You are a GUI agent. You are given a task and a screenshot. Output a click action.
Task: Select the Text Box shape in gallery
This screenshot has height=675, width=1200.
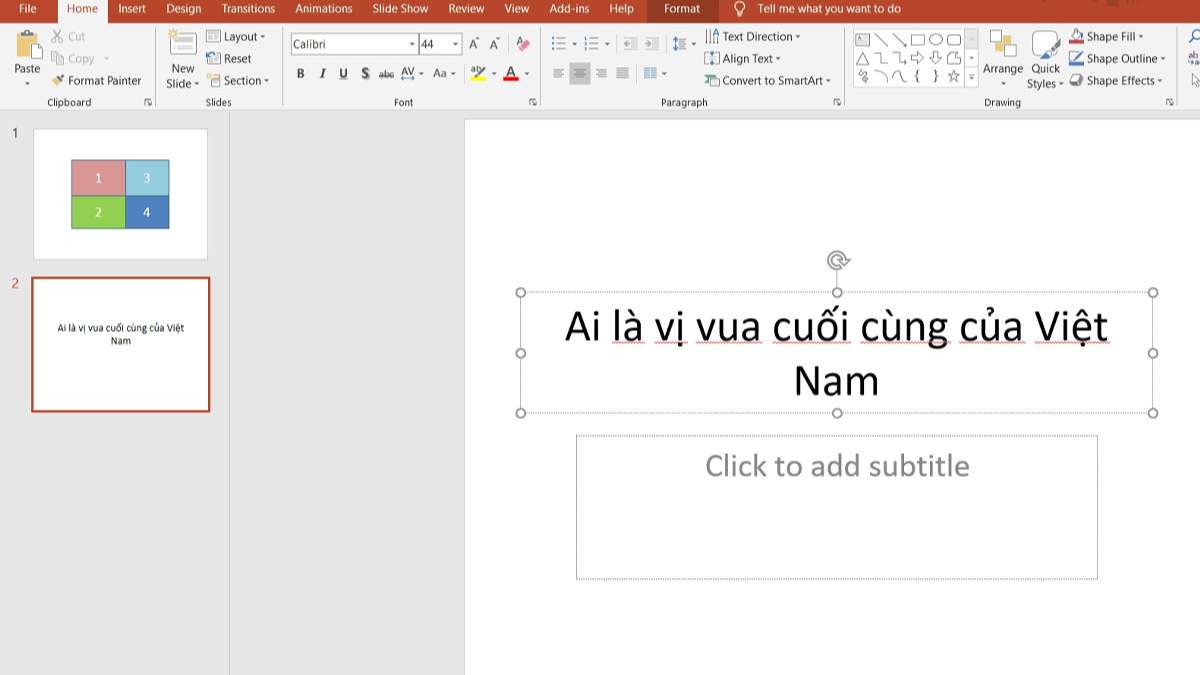861,40
